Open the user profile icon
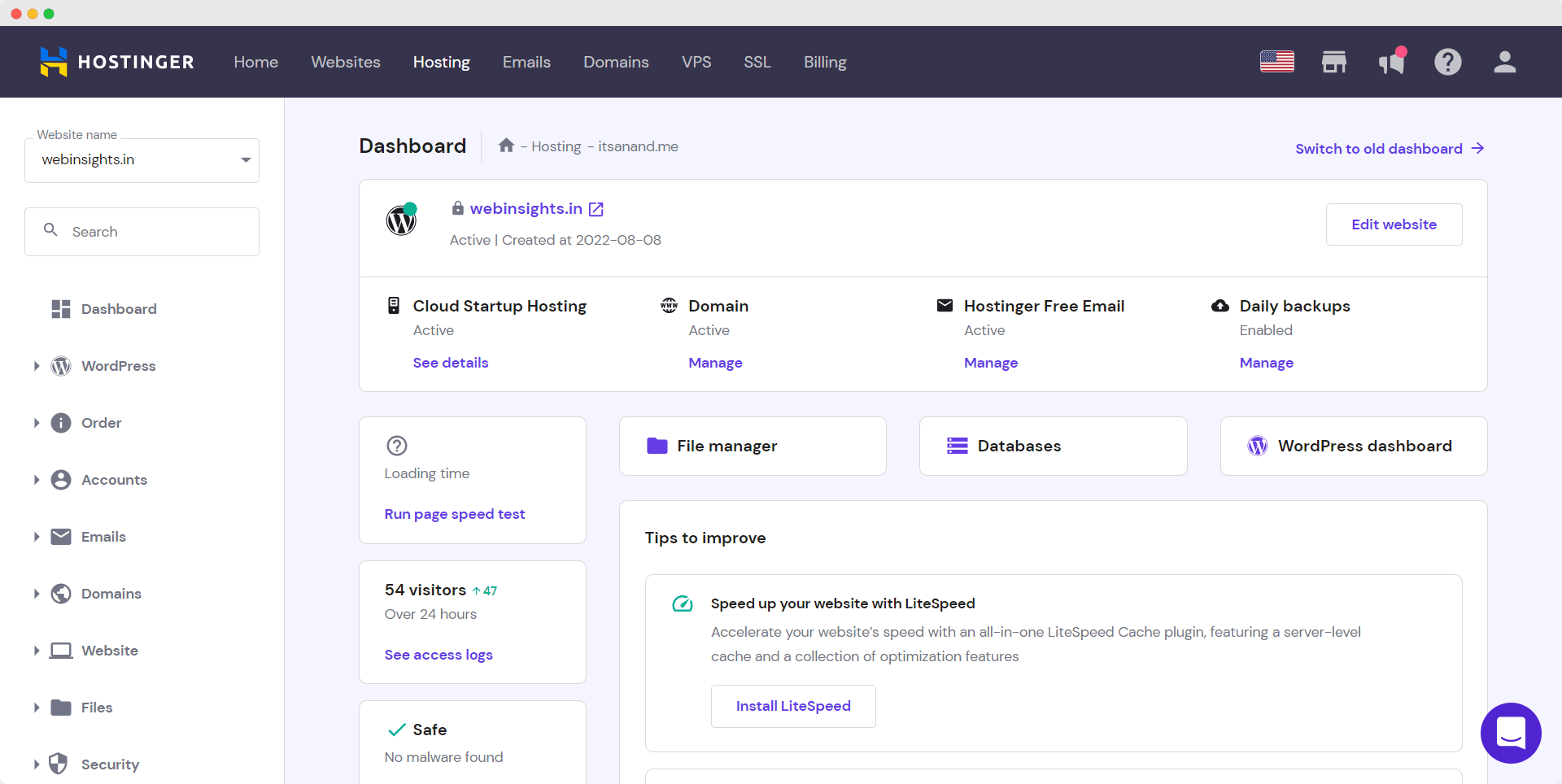This screenshot has height=784, width=1562. (1505, 62)
